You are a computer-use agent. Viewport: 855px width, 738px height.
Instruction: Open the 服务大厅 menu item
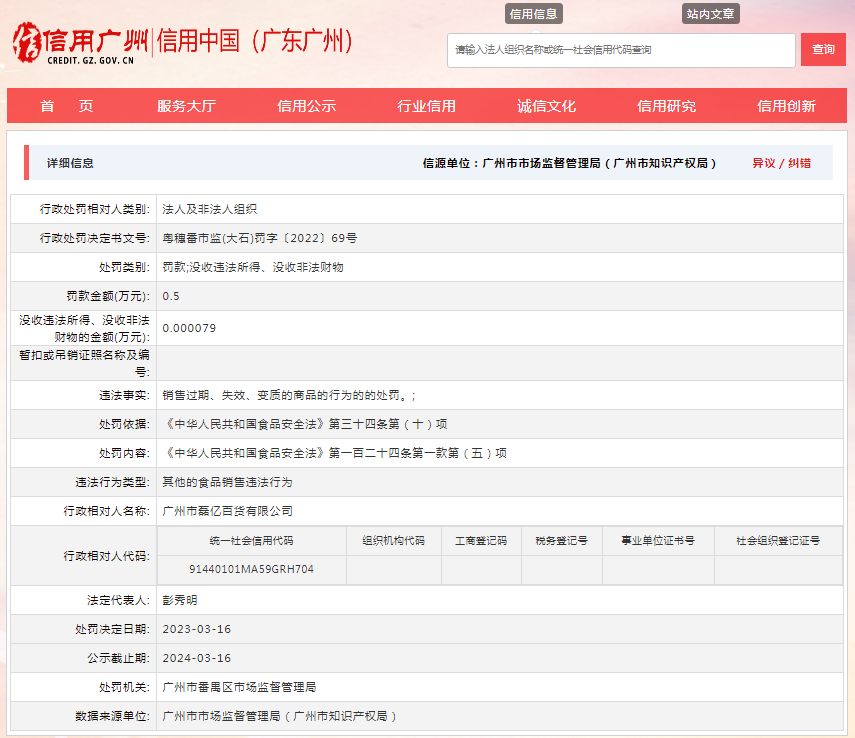tap(186, 106)
